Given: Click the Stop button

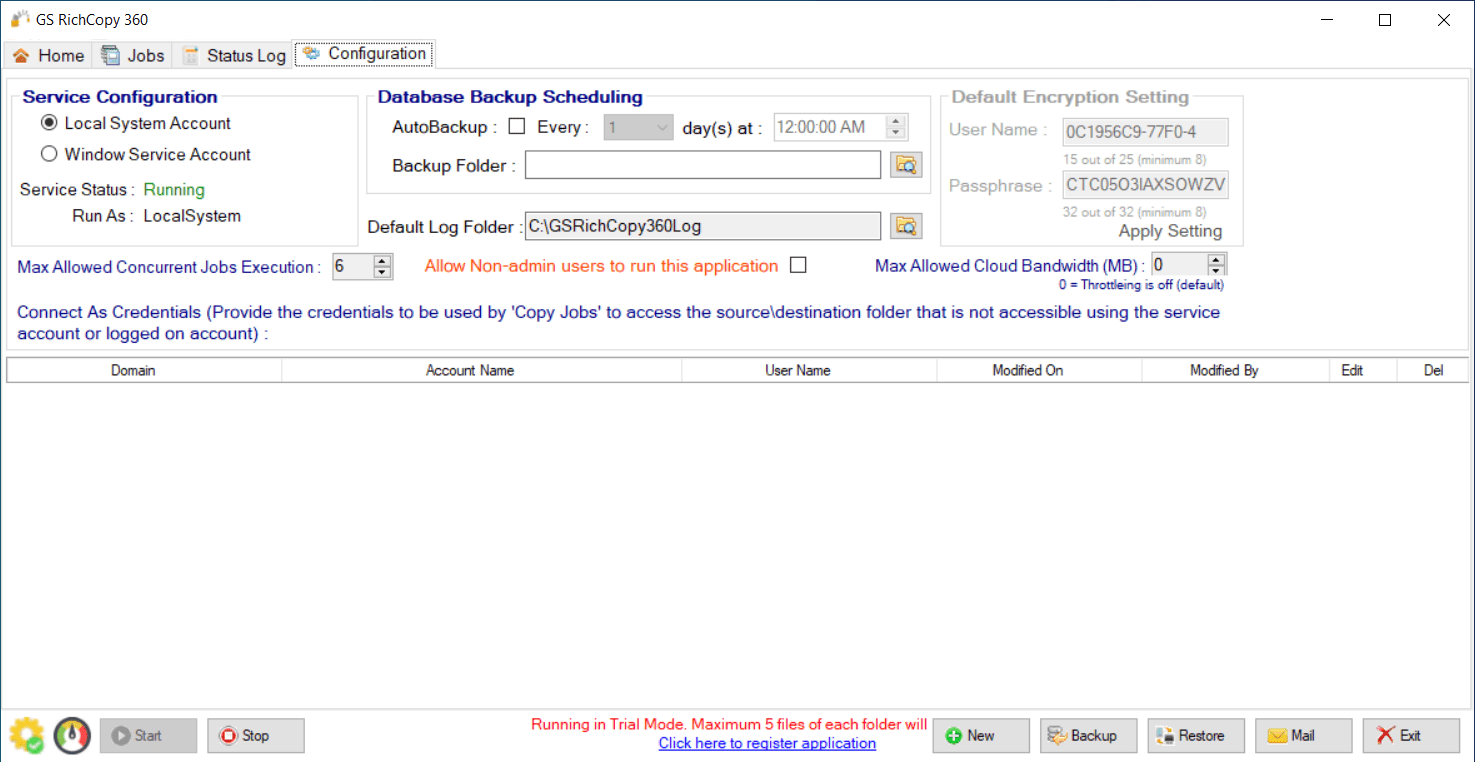Looking at the screenshot, I should pyautogui.click(x=256, y=736).
